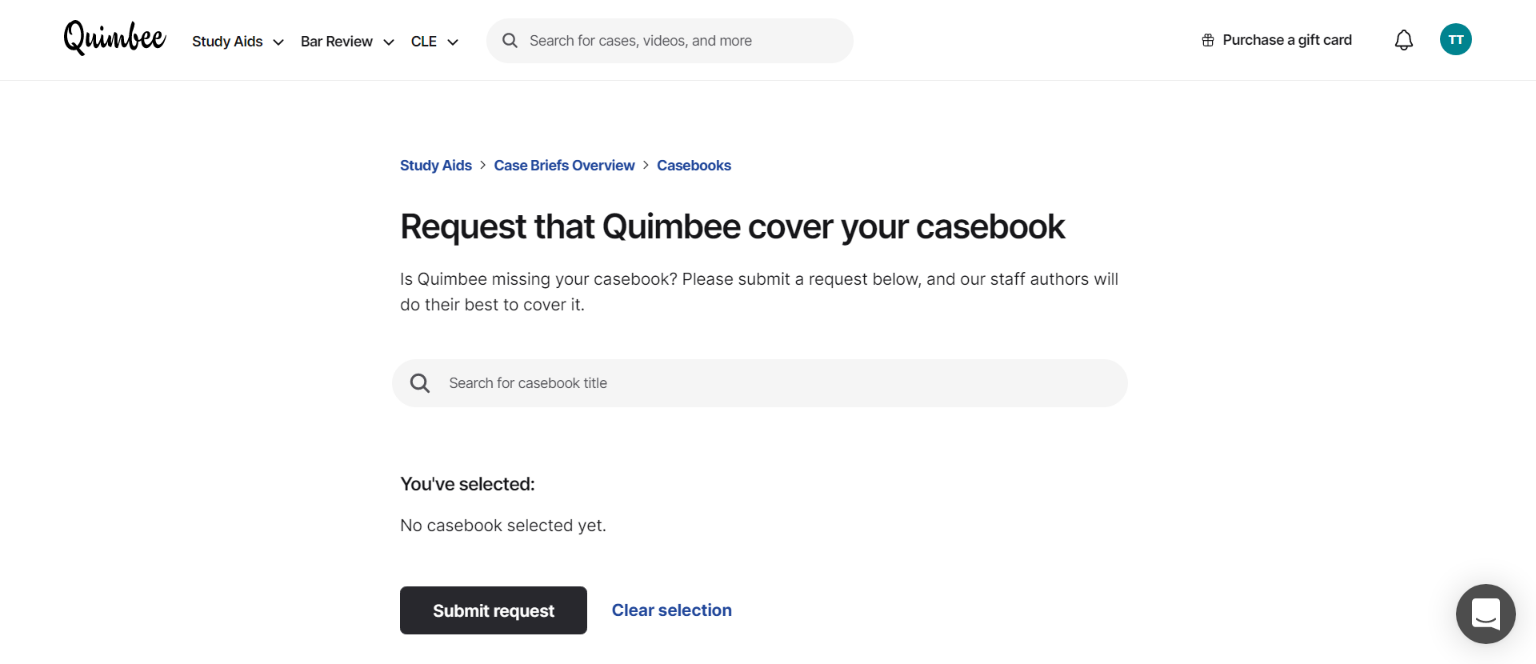Go to Study Aids breadcrumb
The height and width of the screenshot is (664, 1536).
436,165
